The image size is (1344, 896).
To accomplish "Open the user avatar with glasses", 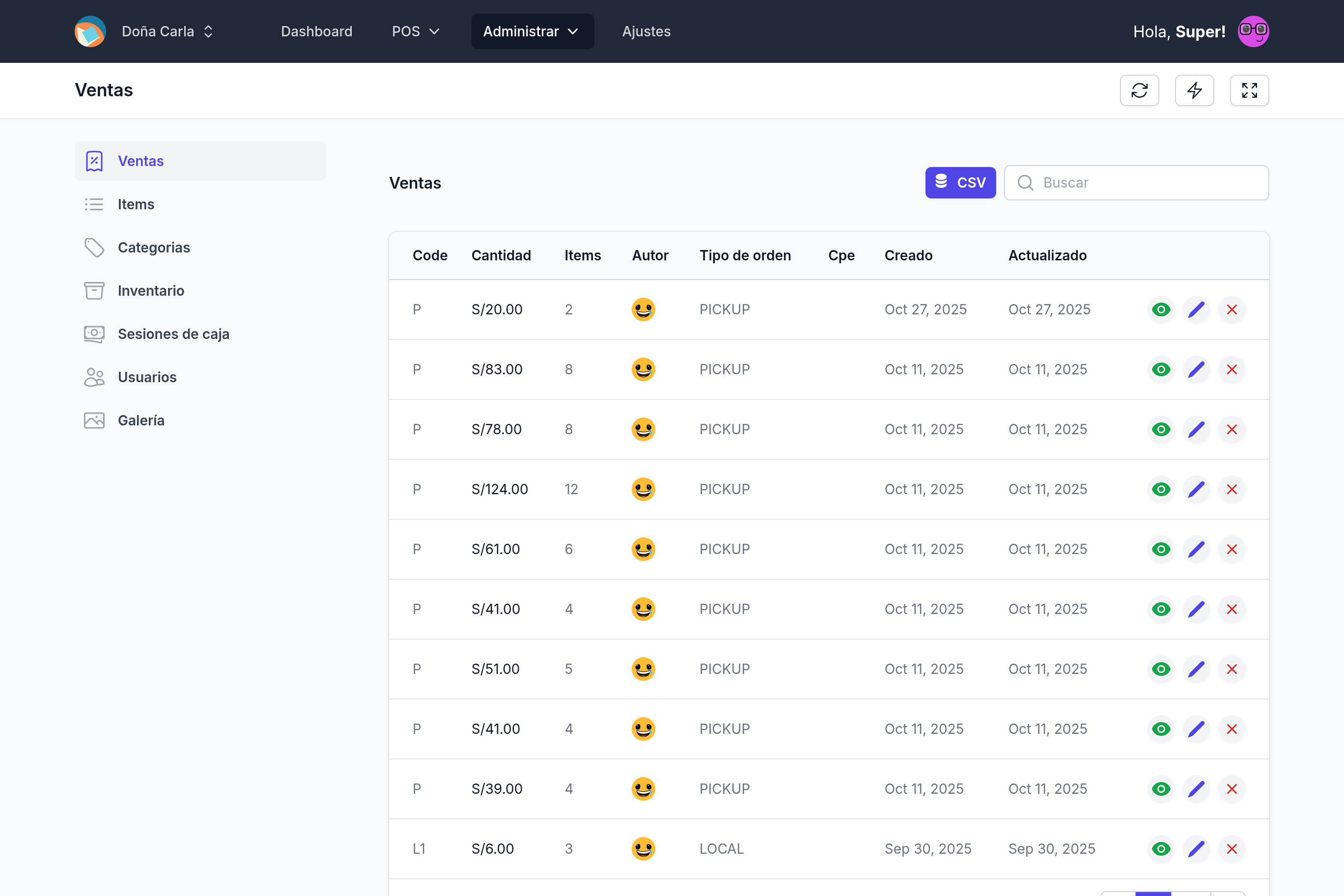I will [x=1253, y=31].
